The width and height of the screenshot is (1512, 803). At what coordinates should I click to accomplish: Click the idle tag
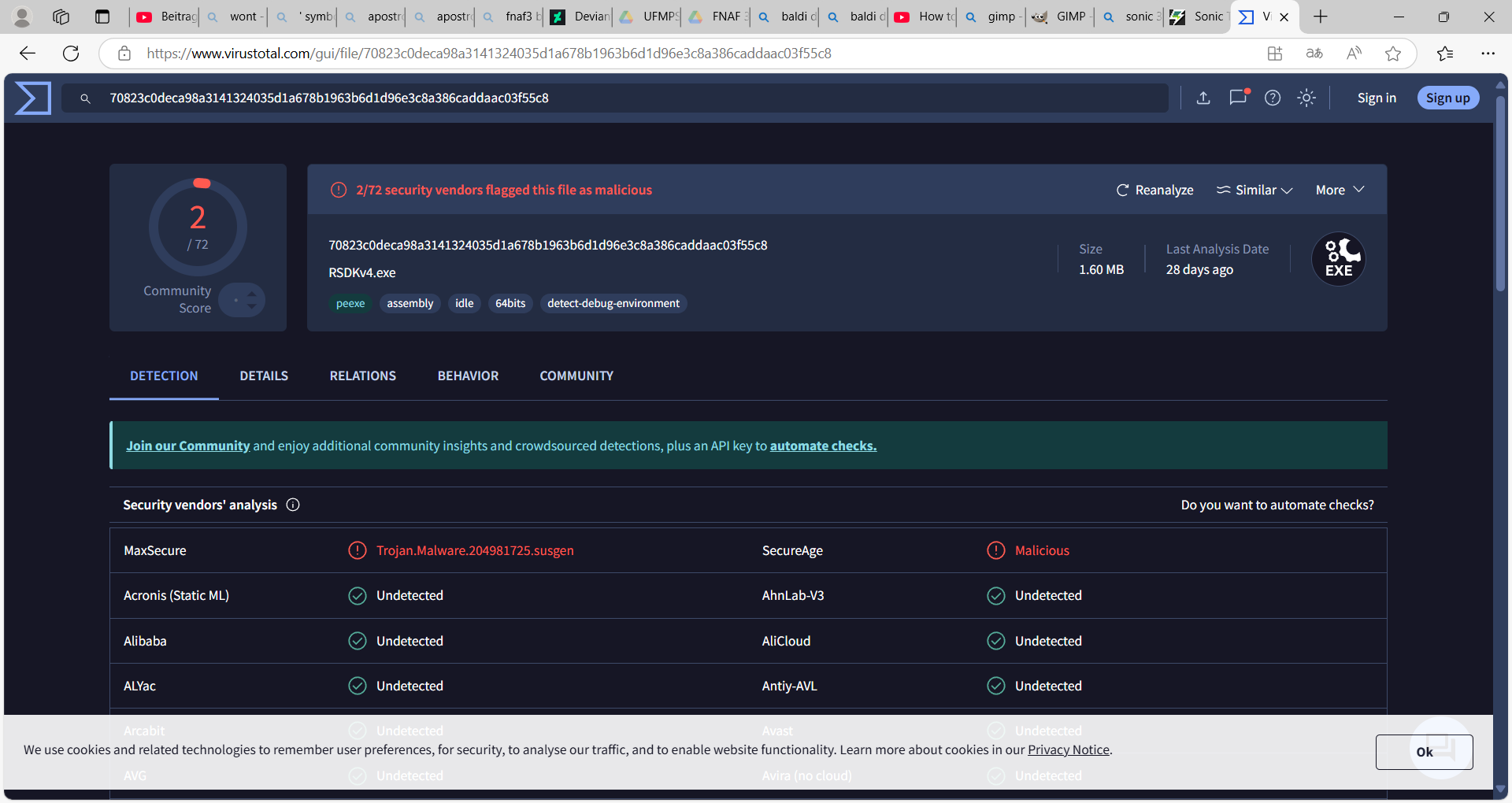tap(465, 303)
